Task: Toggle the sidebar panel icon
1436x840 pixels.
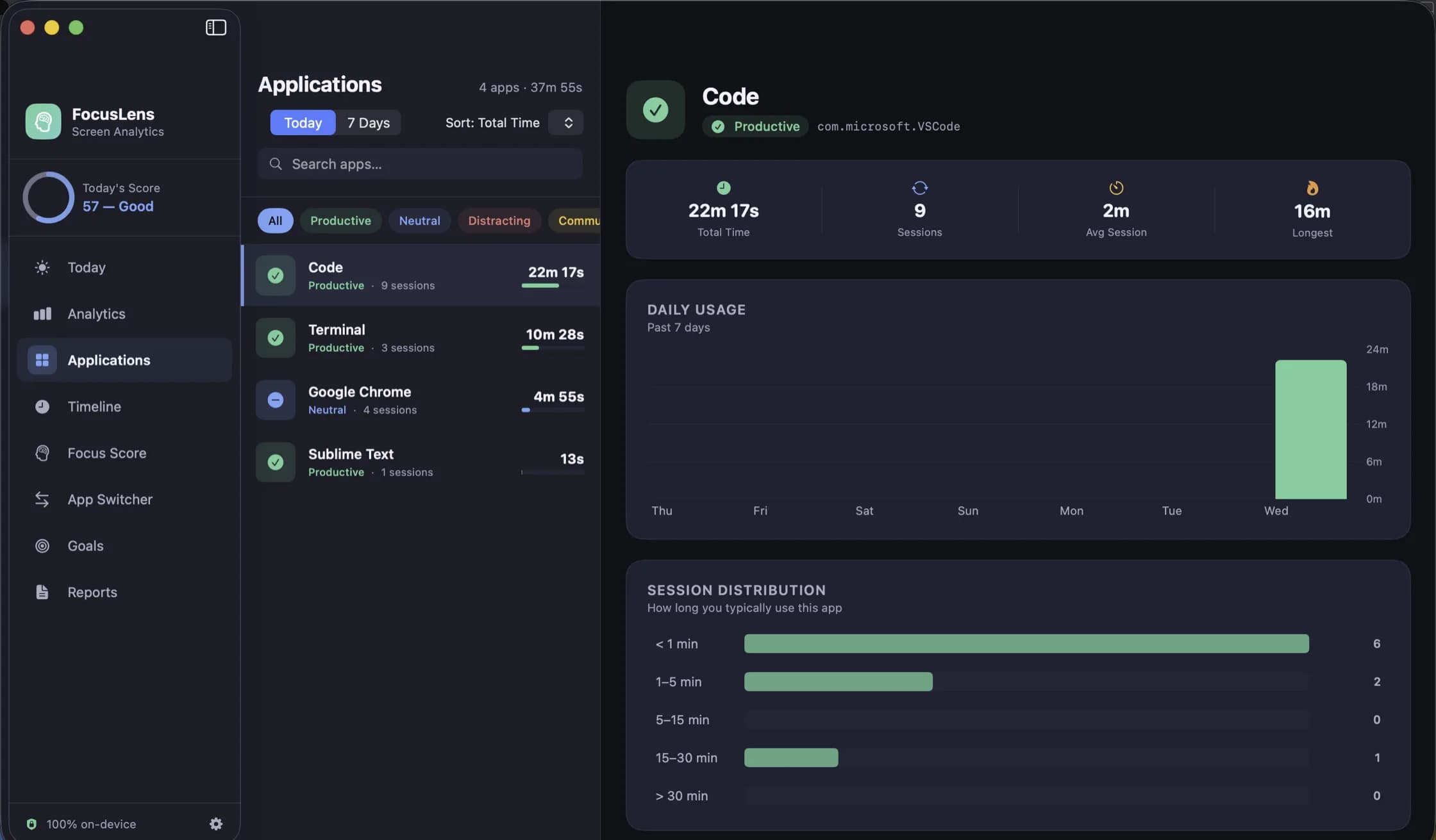Action: 215,28
